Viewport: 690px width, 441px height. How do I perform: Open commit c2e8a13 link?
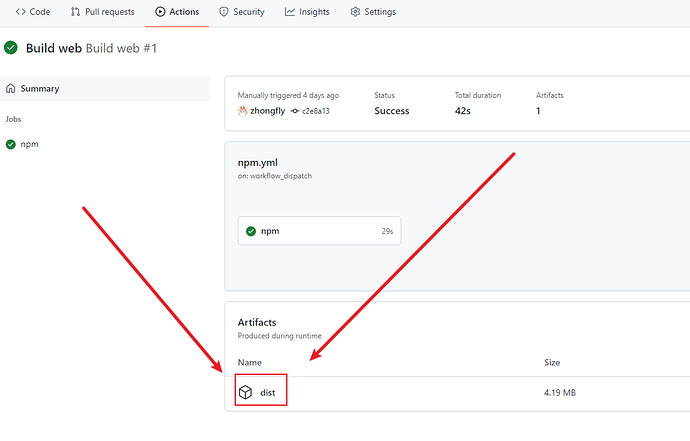point(316,111)
